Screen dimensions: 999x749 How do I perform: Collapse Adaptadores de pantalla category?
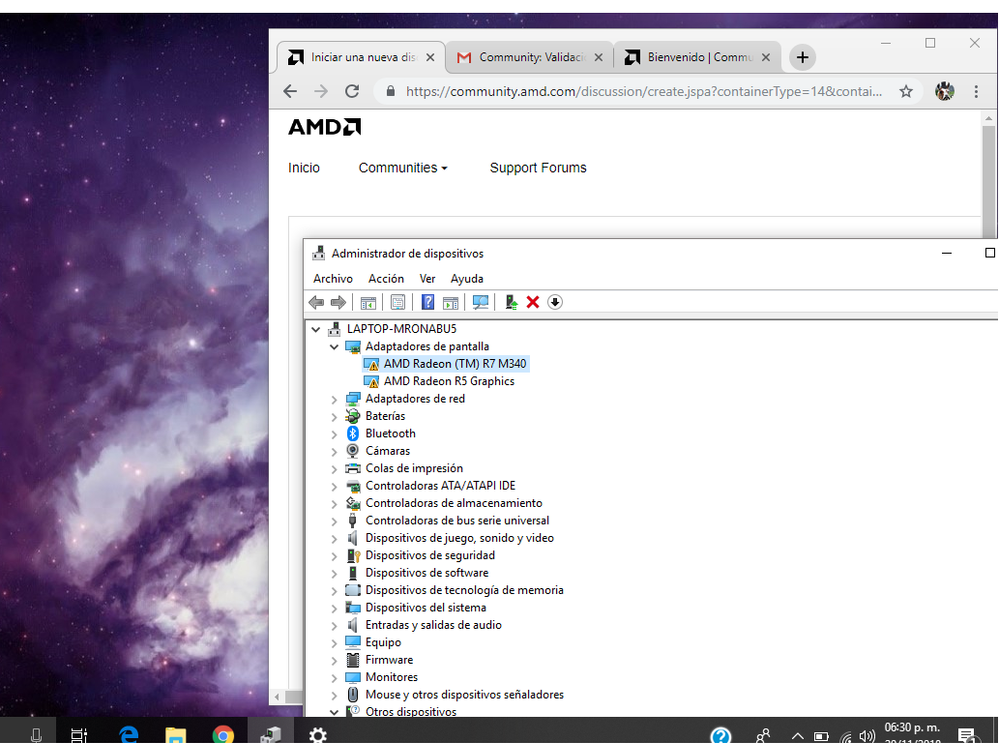[334, 346]
